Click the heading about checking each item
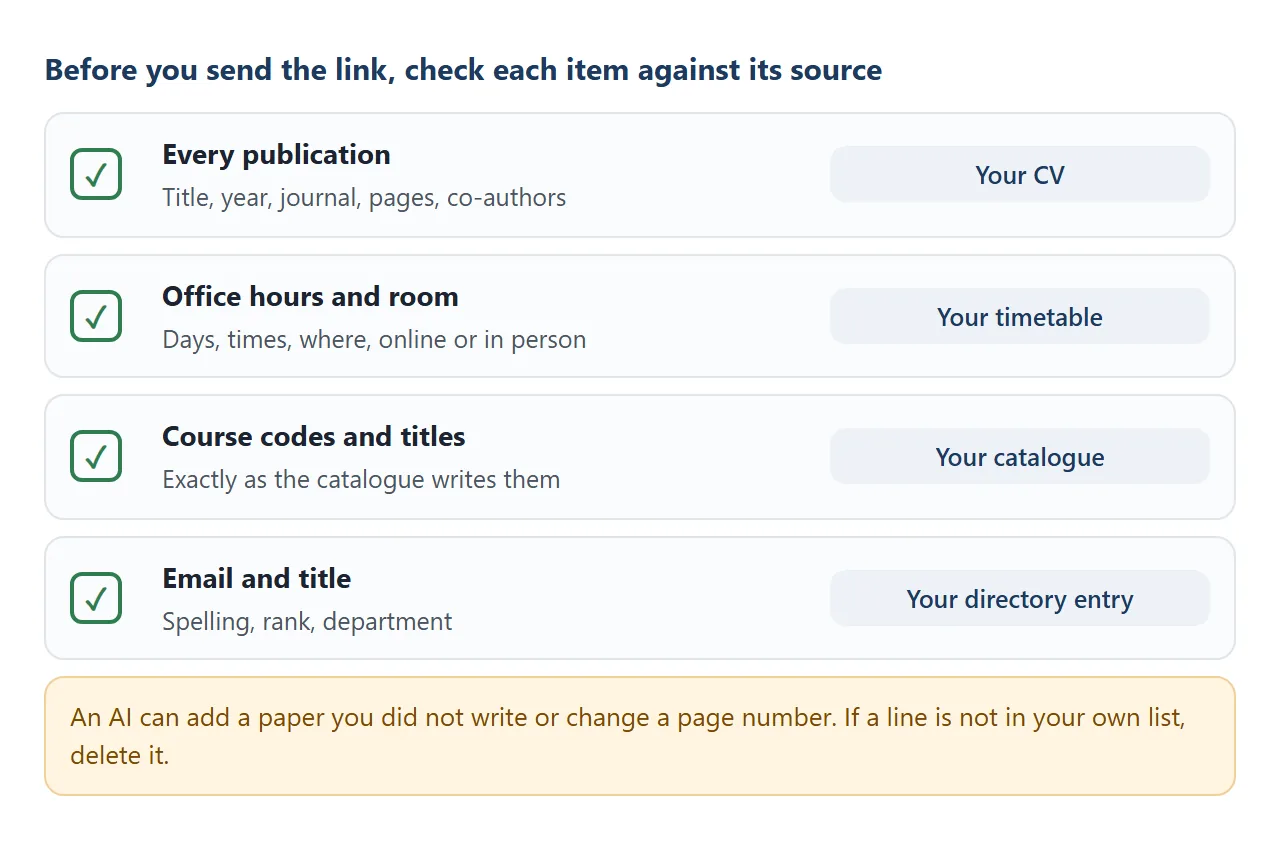1280x848 pixels. (x=463, y=70)
